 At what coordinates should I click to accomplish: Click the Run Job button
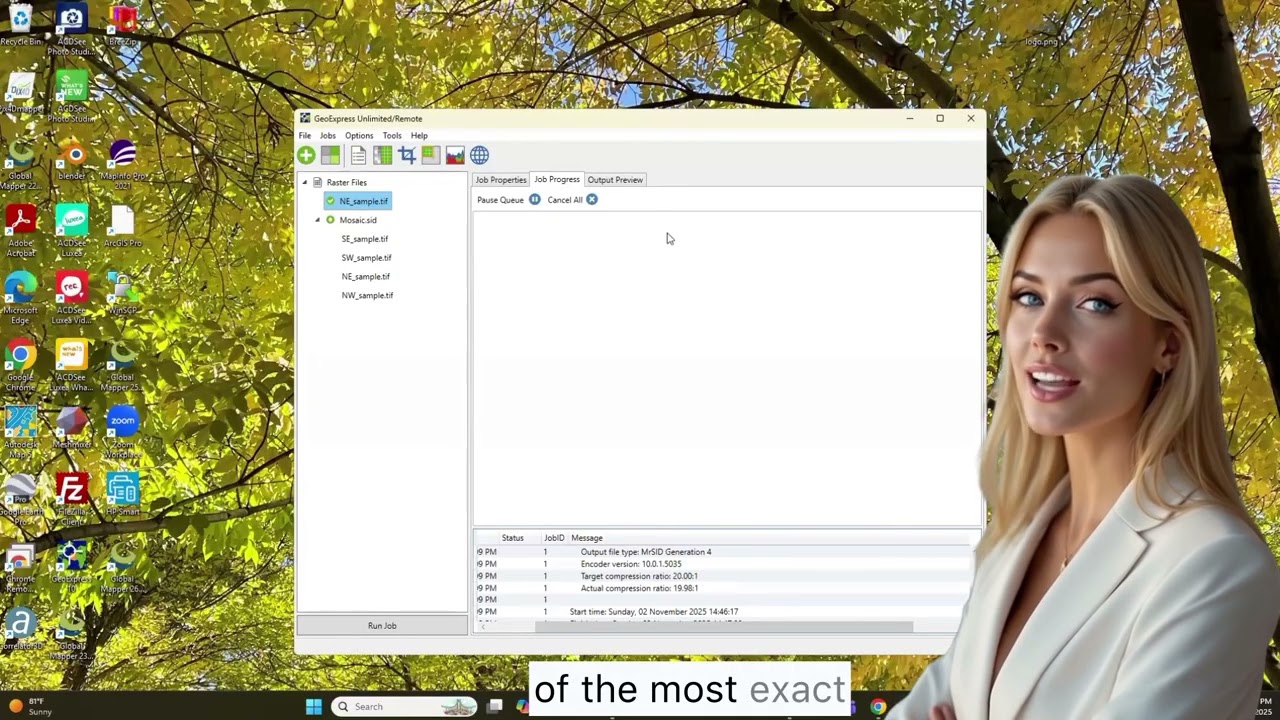(382, 626)
